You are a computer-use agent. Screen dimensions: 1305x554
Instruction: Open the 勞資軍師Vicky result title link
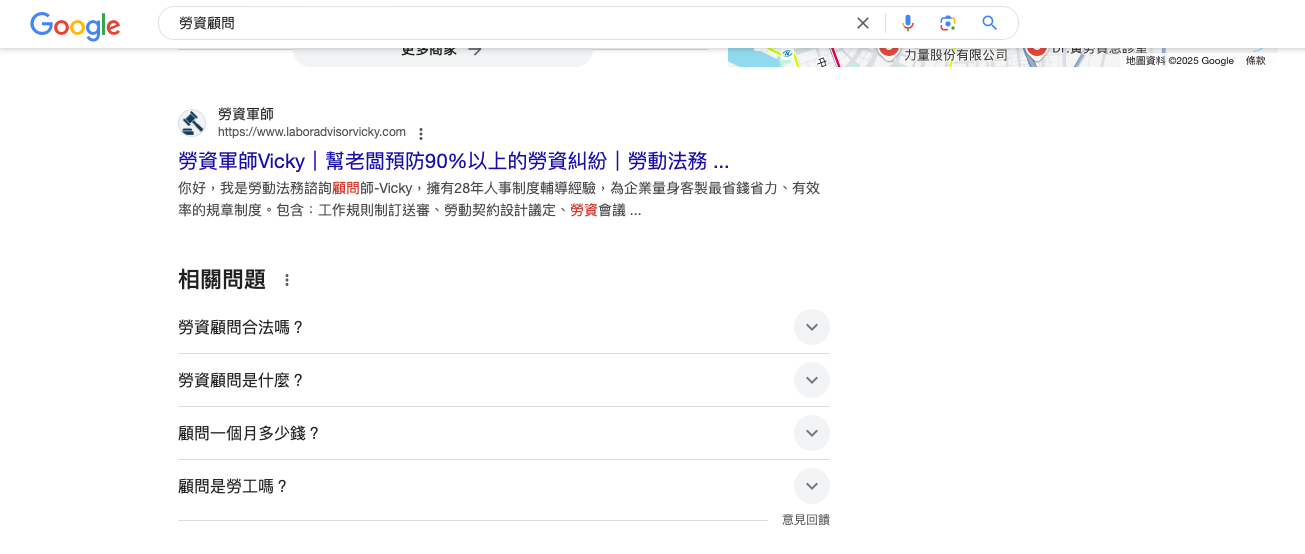[453, 161]
